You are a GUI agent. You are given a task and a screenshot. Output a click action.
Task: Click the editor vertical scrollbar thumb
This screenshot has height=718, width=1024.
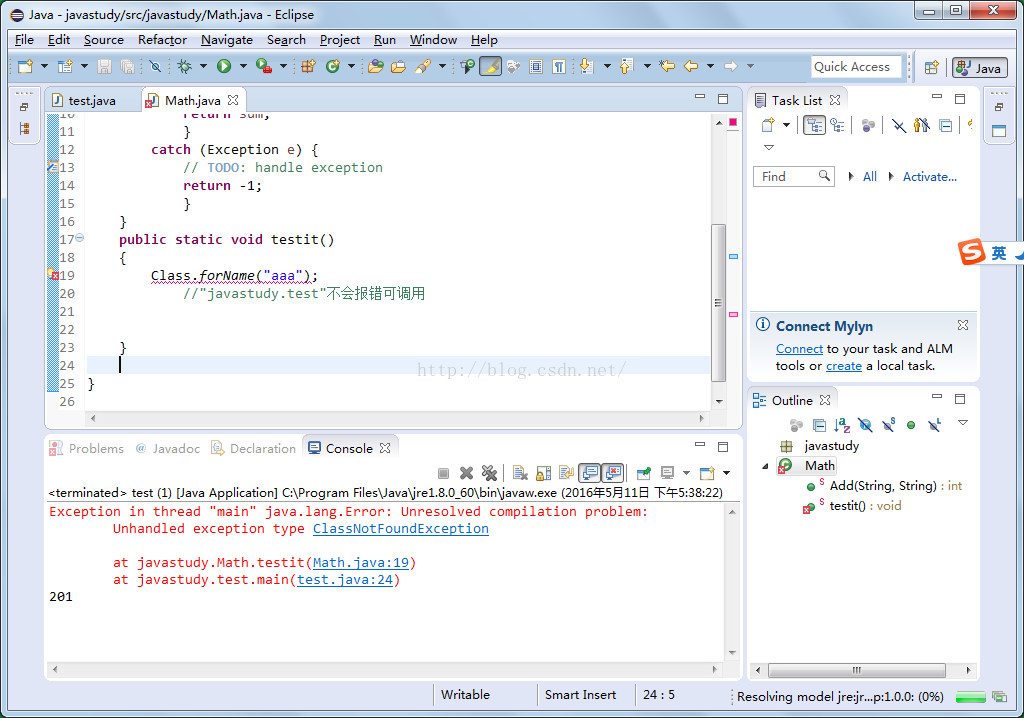(x=718, y=302)
